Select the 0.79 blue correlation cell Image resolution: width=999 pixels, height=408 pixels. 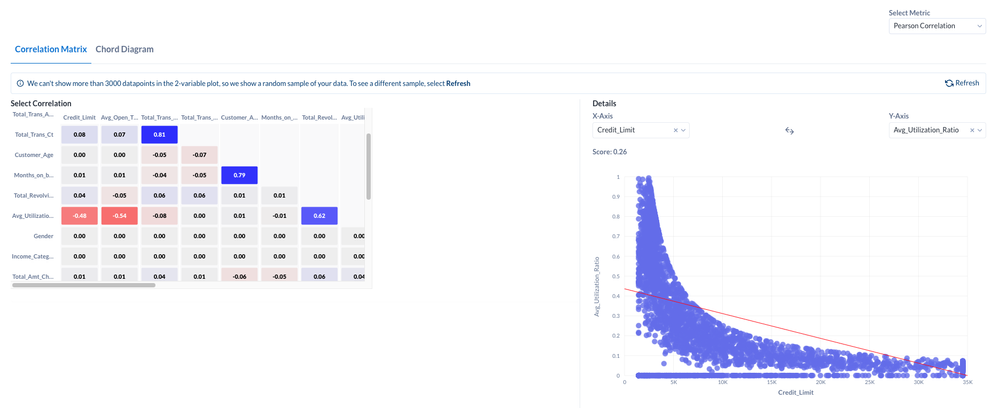[x=239, y=175]
